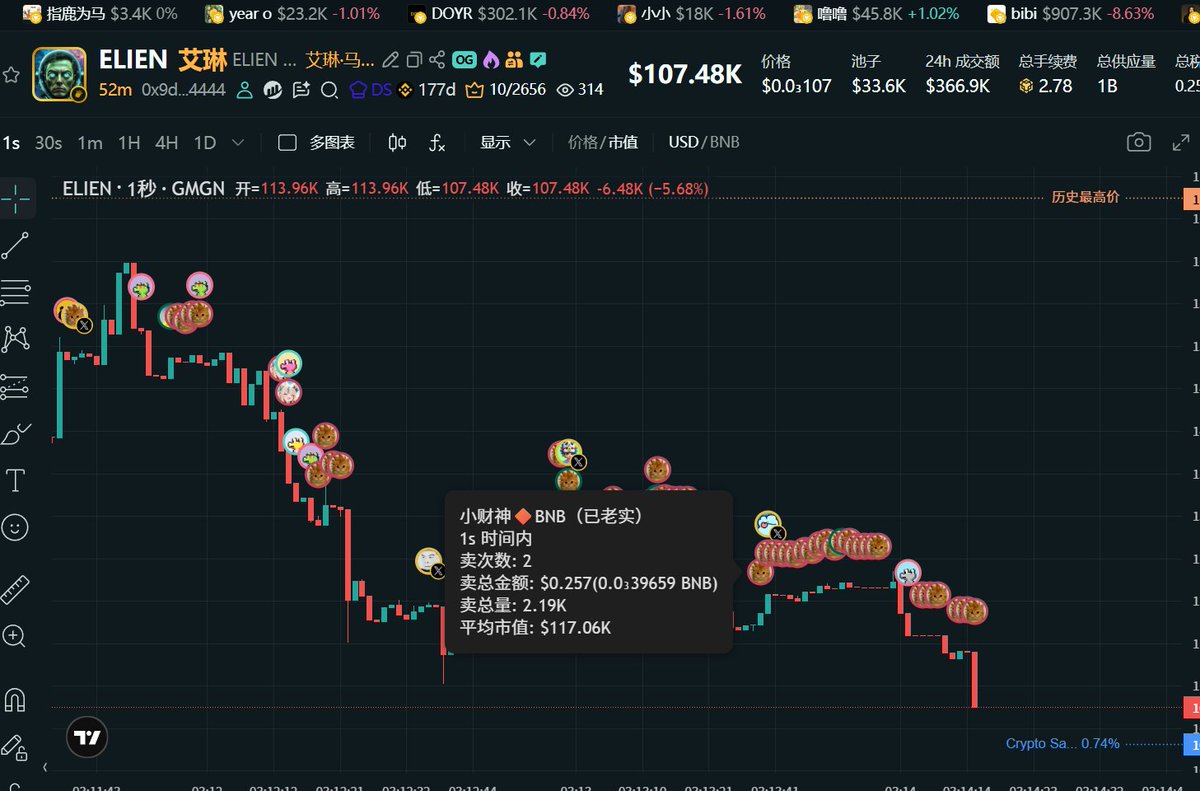Select the 4H timeframe
1200x791 pixels.
(167, 143)
